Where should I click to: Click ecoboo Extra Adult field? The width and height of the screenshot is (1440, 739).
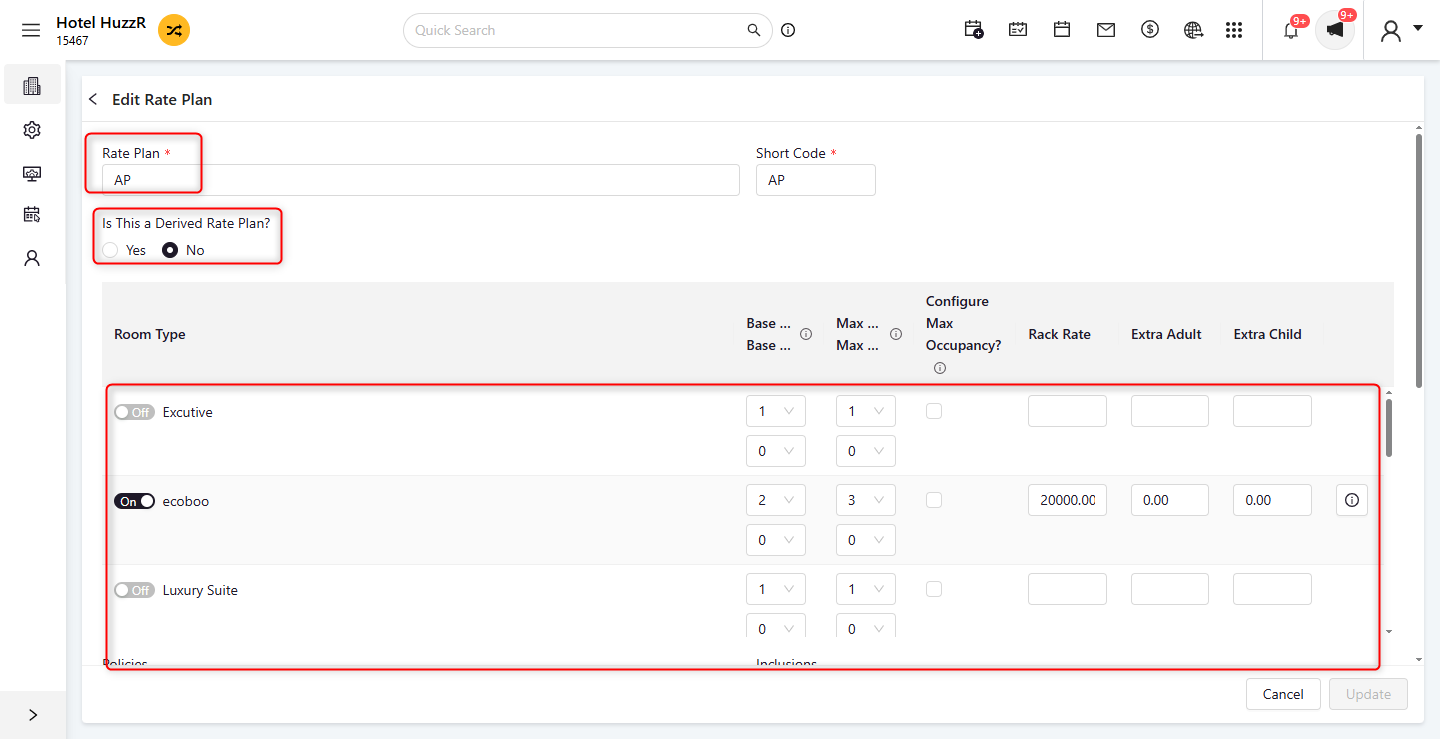1170,500
